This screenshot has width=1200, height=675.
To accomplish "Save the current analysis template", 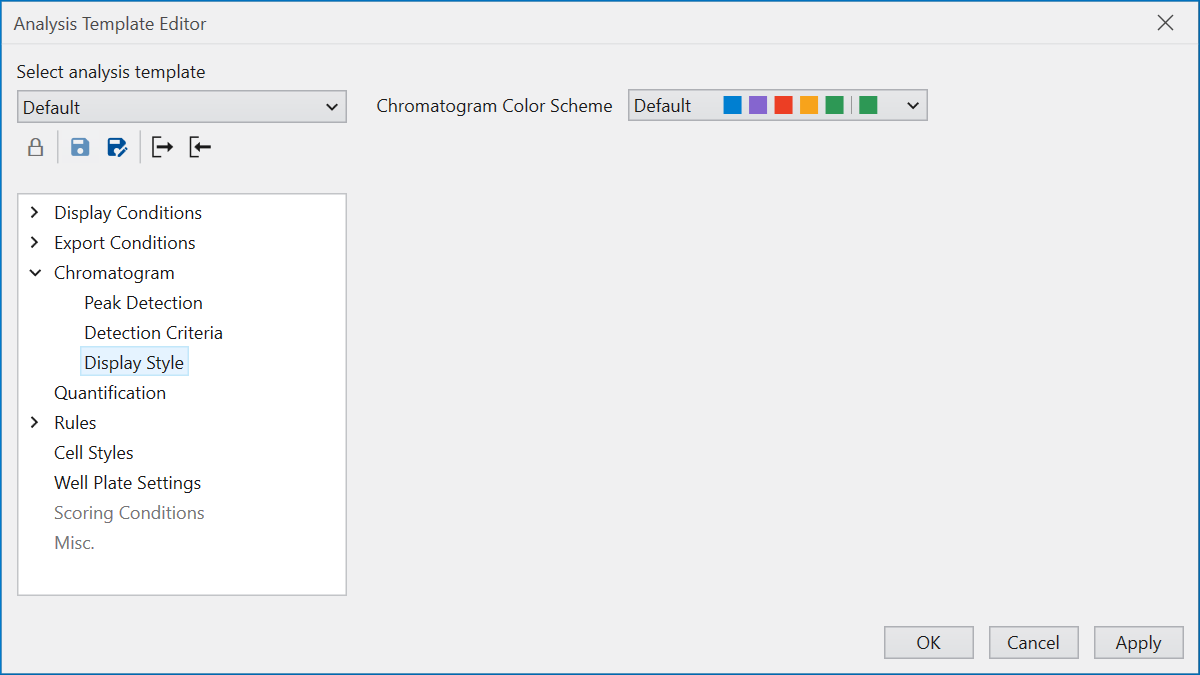I will (79, 146).
